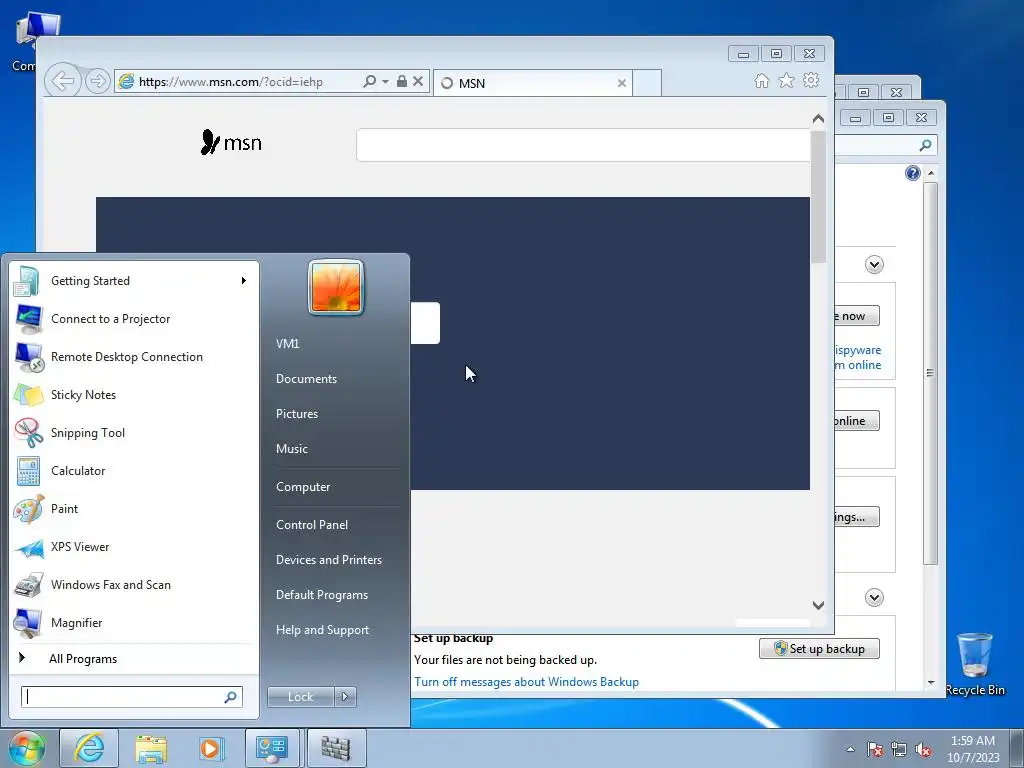
Task: Click Set up backup button in Action Center
Action: click(x=820, y=648)
